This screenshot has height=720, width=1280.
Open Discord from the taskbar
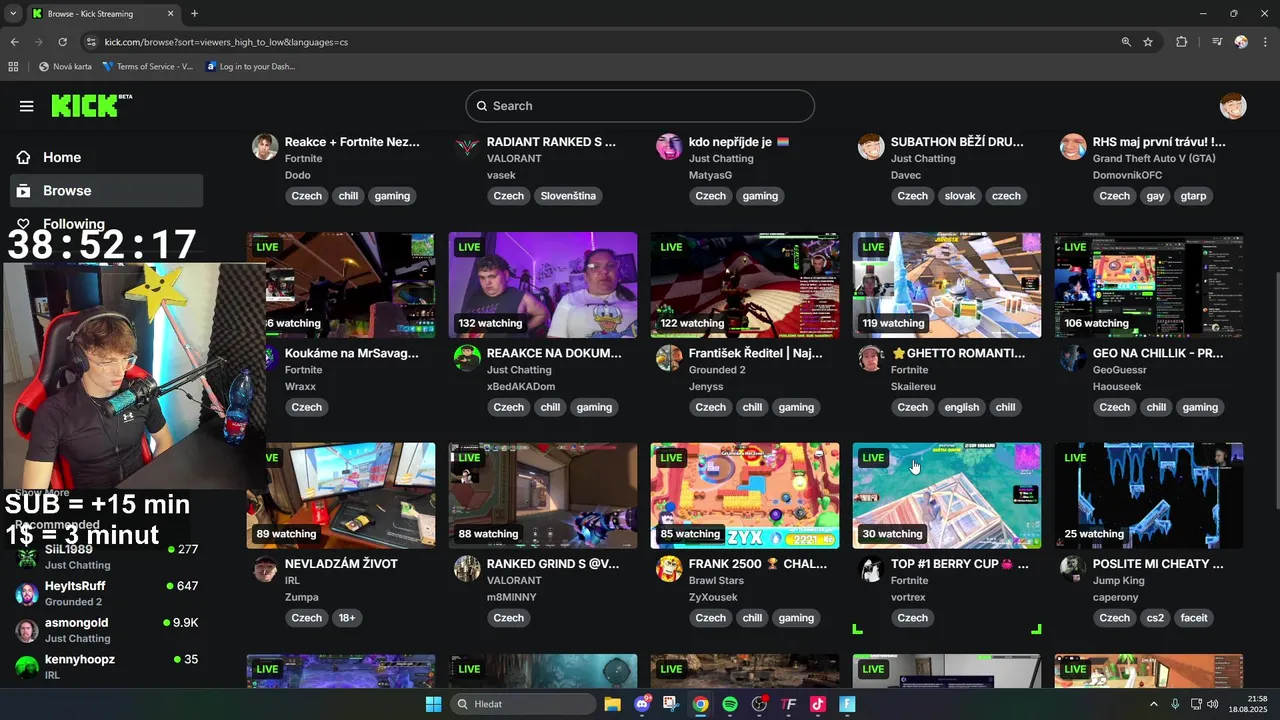642,704
